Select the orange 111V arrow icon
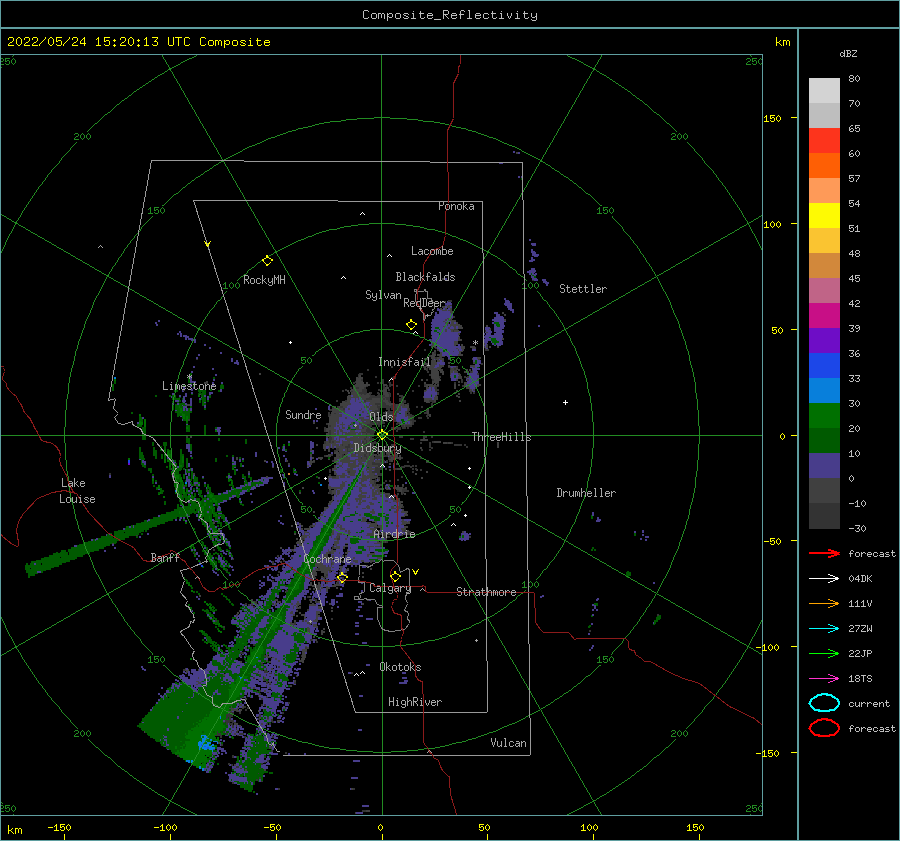900x841 pixels. (824, 603)
